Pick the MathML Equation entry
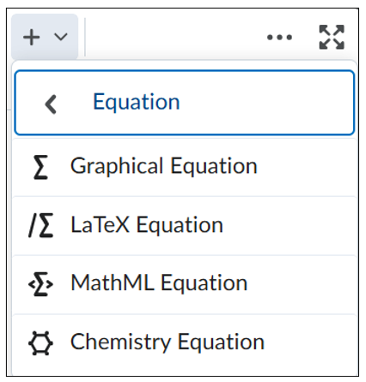 point(184,284)
